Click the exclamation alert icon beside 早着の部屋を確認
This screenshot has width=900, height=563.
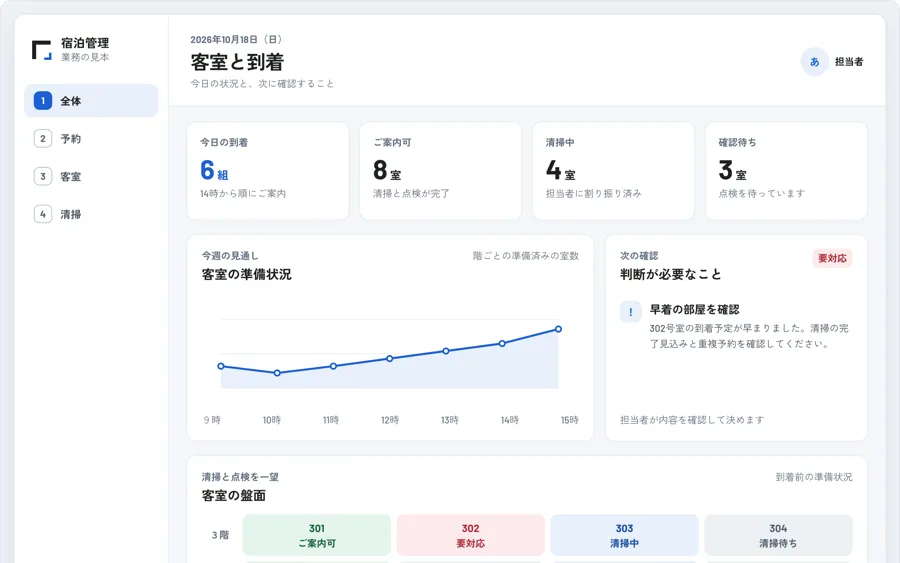coord(631,312)
